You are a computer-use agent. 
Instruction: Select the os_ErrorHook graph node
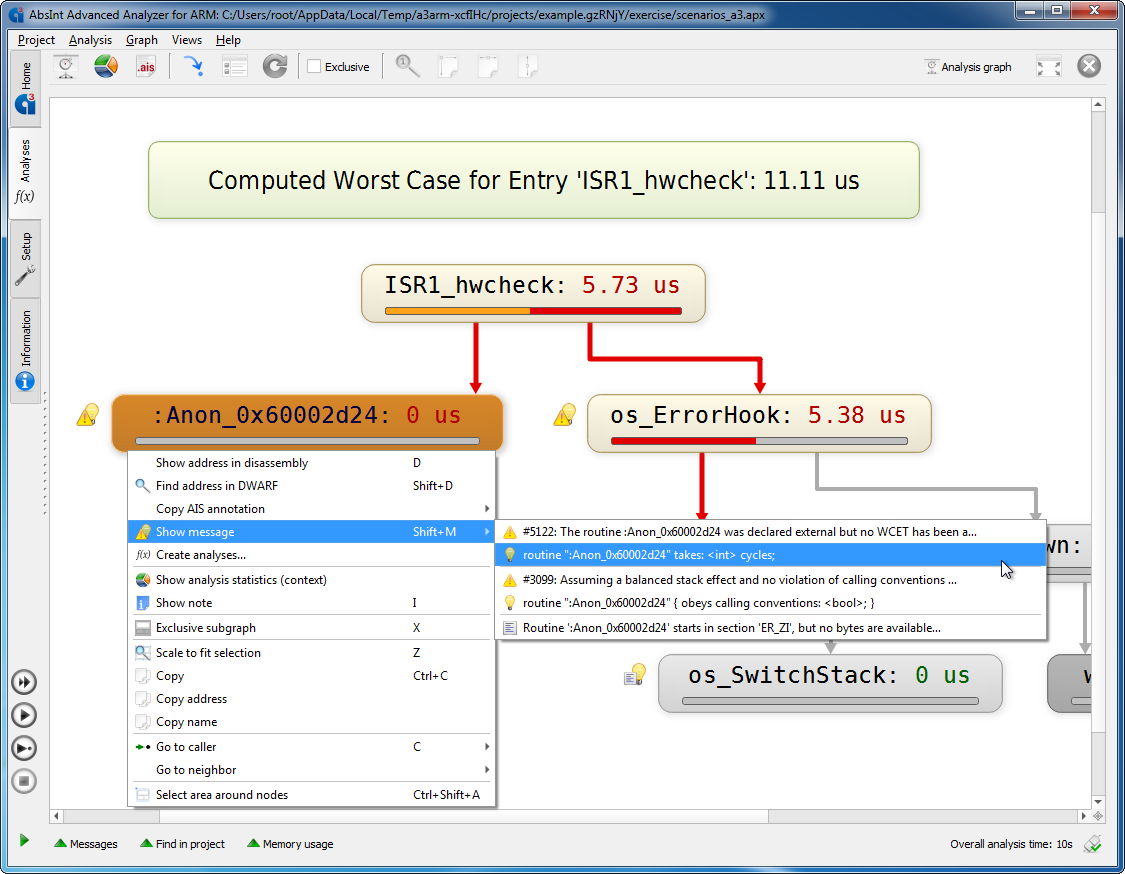759,423
